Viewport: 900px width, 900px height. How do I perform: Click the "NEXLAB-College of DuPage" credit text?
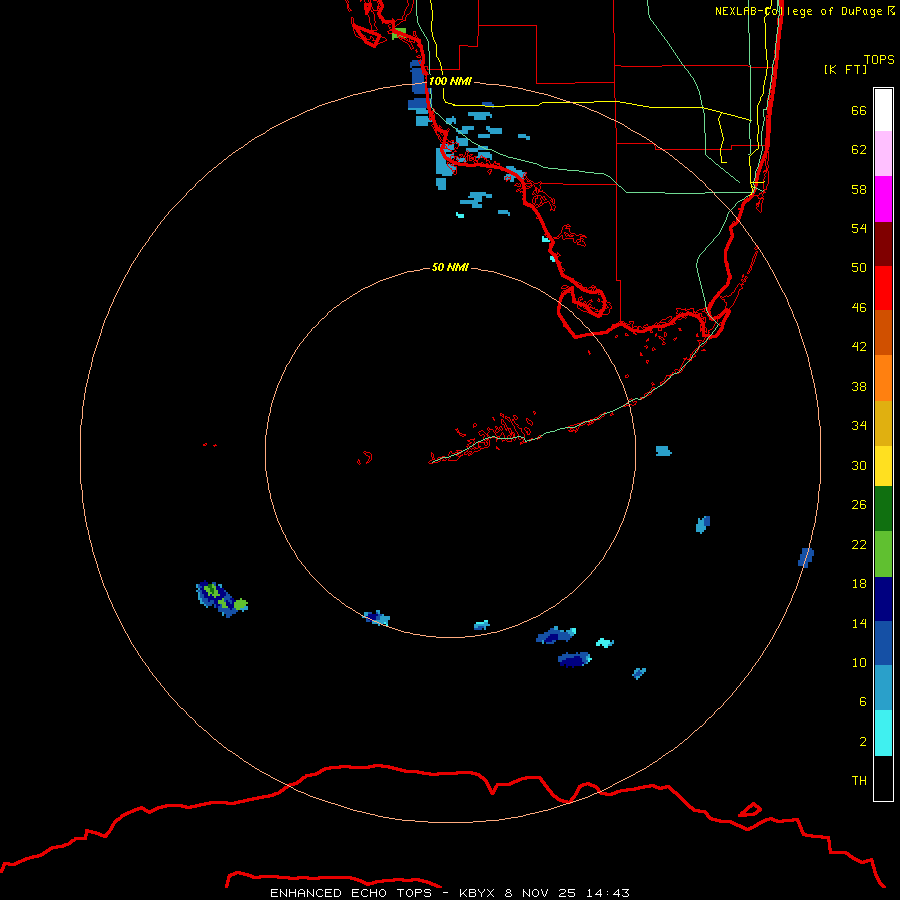tap(800, 11)
